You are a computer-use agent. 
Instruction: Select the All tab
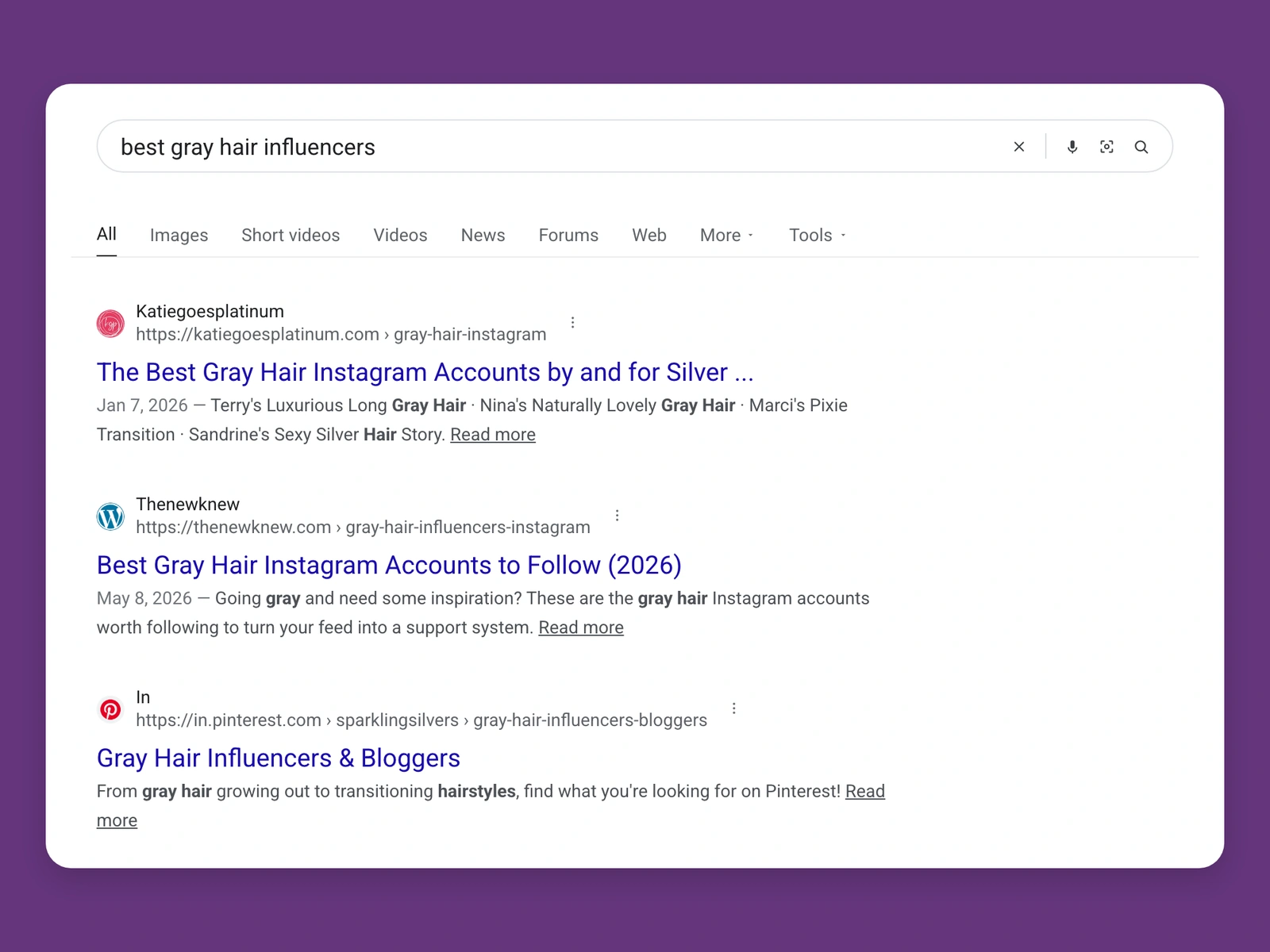[106, 234]
